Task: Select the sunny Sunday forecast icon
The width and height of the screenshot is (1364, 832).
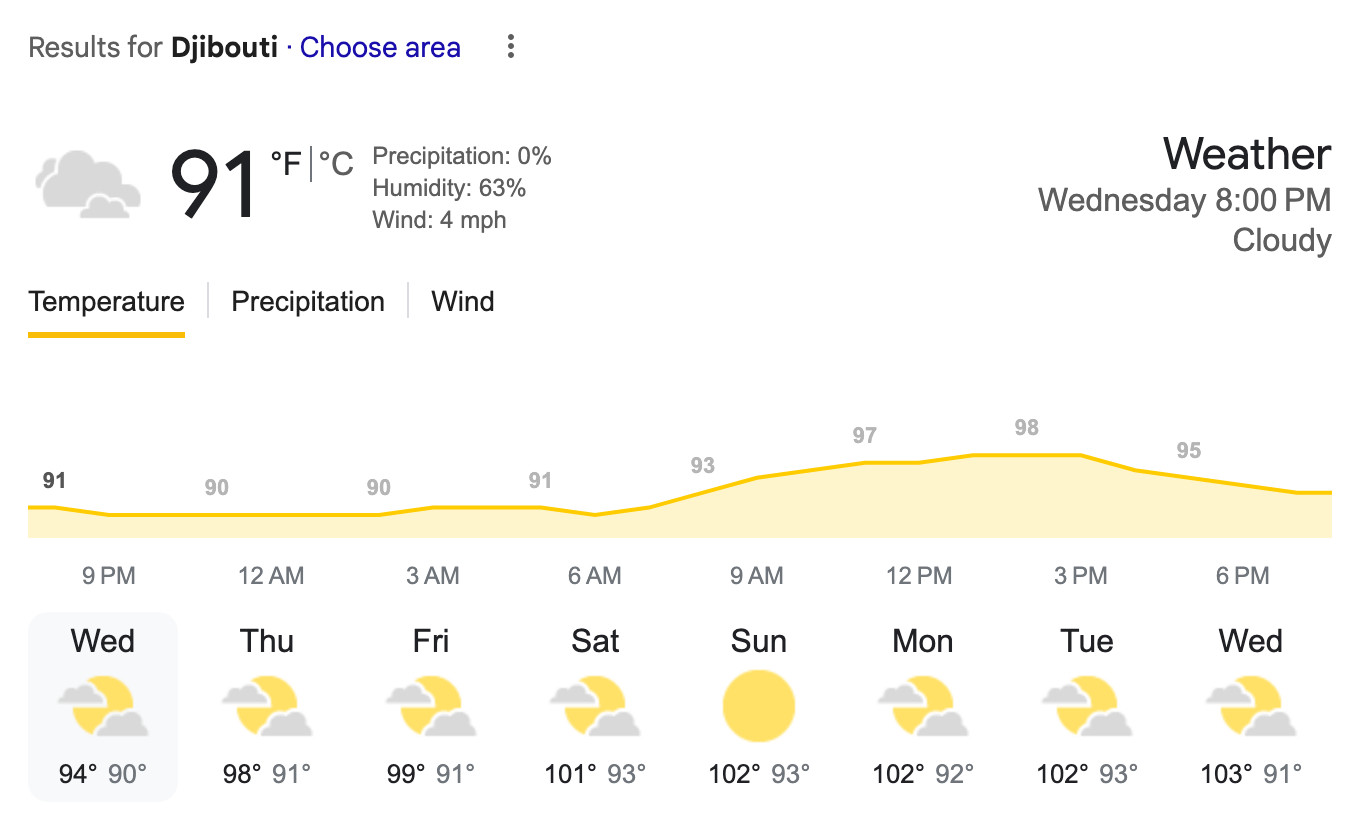Action: pyautogui.click(x=758, y=706)
